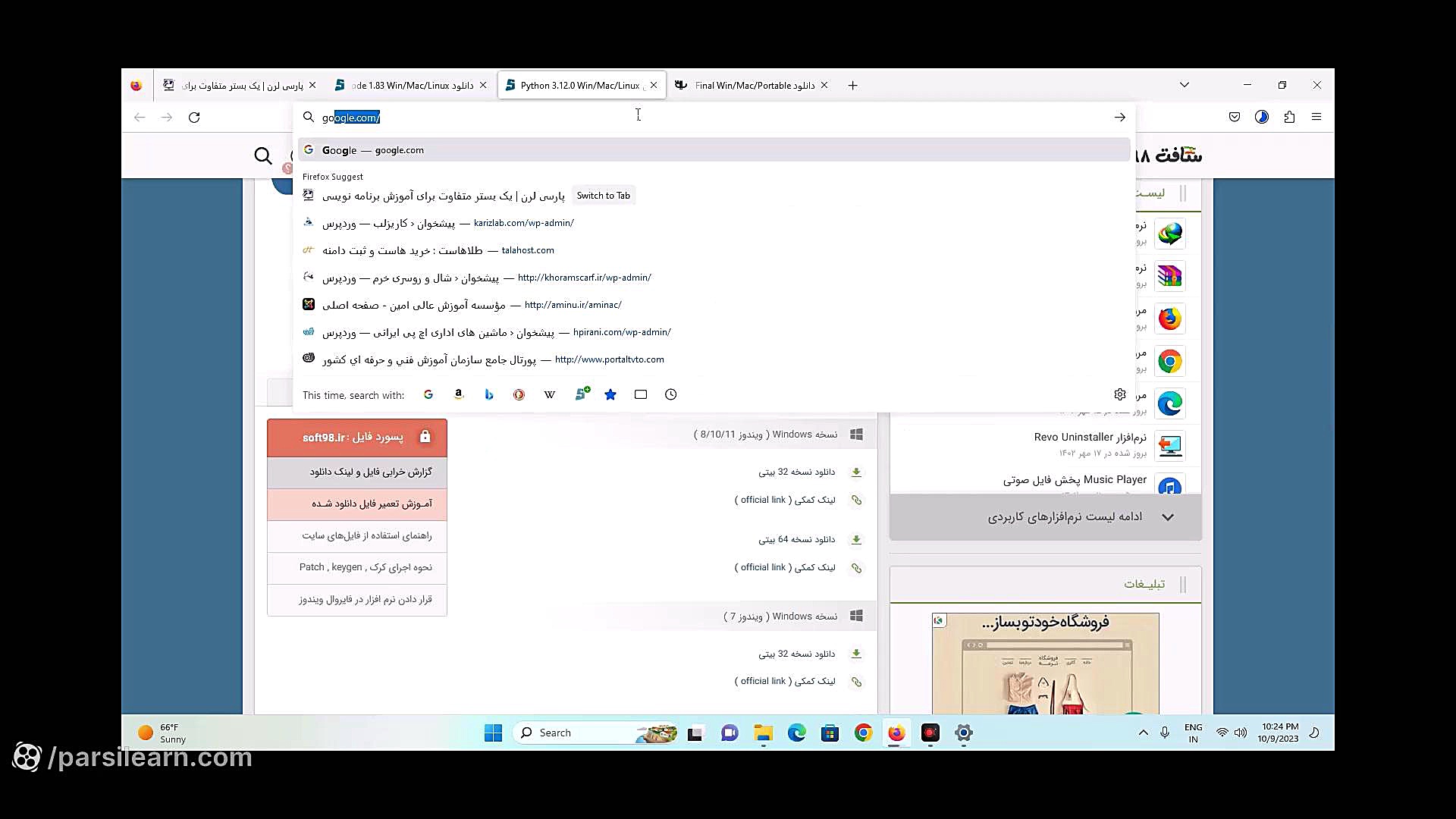
Task: Click official link under Windows 7 32-bit
Action: tap(785, 682)
